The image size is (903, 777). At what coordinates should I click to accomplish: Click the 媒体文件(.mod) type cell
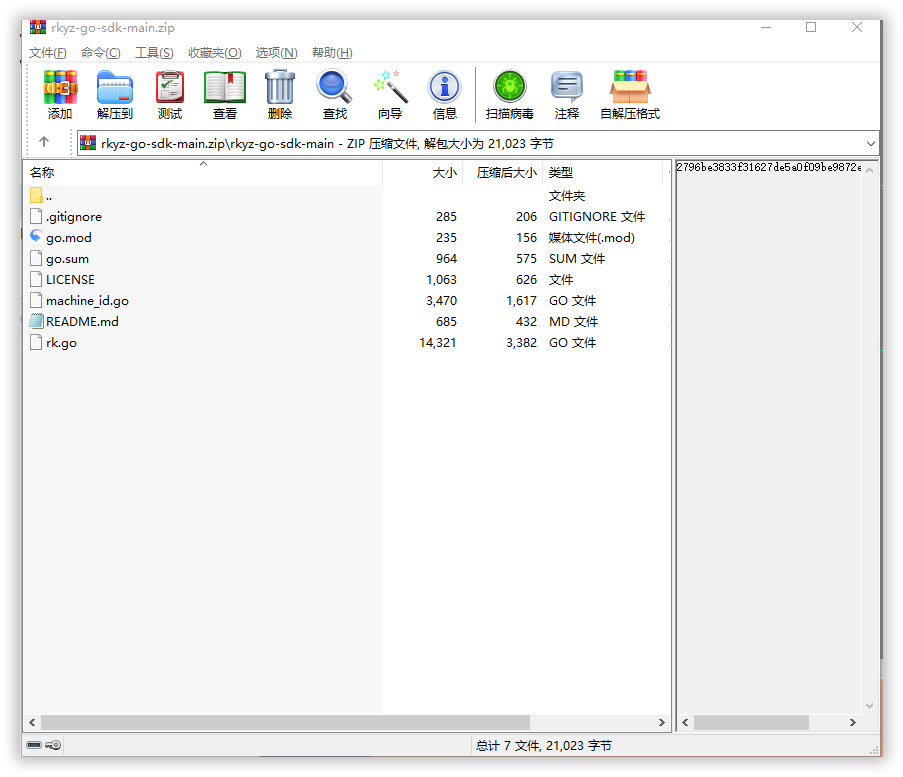591,237
